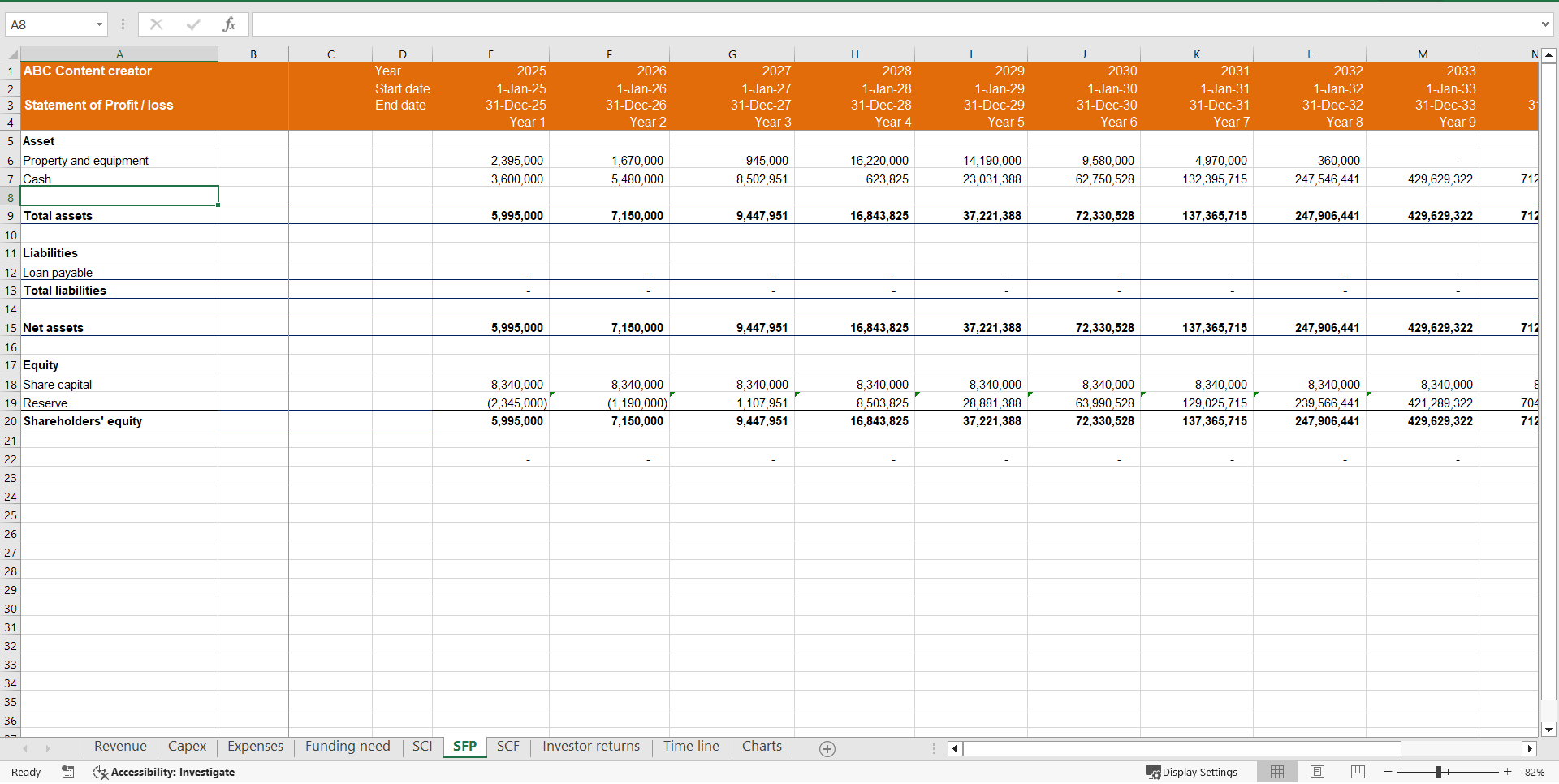Switch to the SCI sheet tab
The height and width of the screenshot is (784, 1559).
[x=422, y=747]
